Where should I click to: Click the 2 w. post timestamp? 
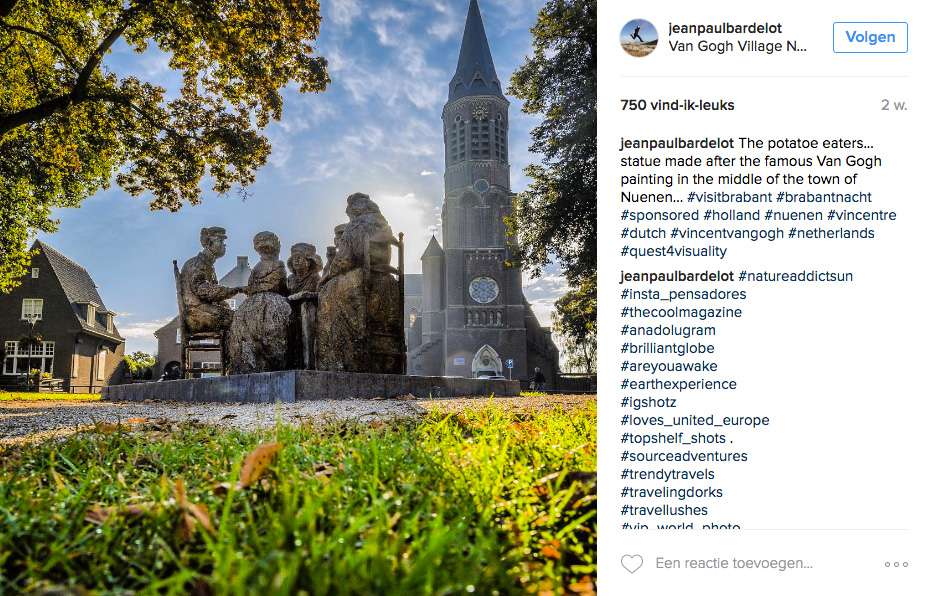point(894,105)
